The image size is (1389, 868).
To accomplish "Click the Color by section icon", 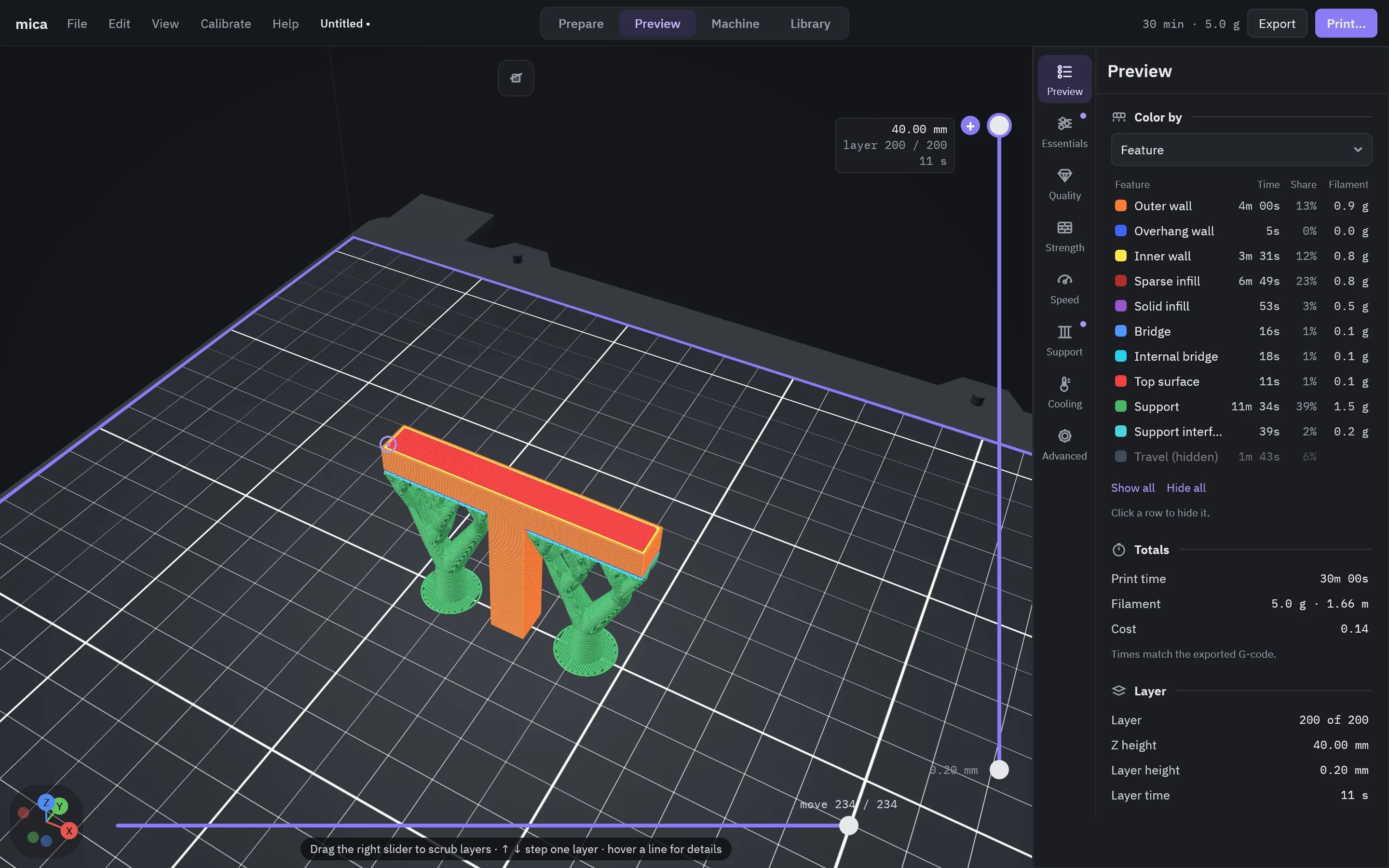I will coord(1118,117).
